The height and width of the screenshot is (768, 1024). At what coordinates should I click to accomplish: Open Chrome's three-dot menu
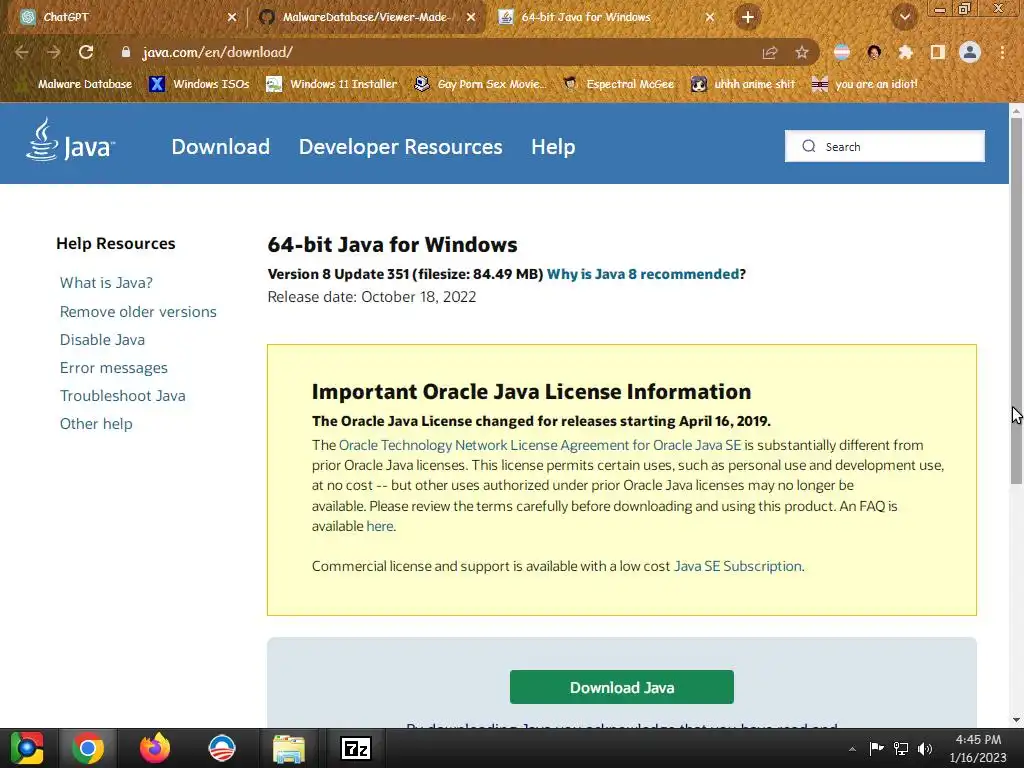[1002, 52]
